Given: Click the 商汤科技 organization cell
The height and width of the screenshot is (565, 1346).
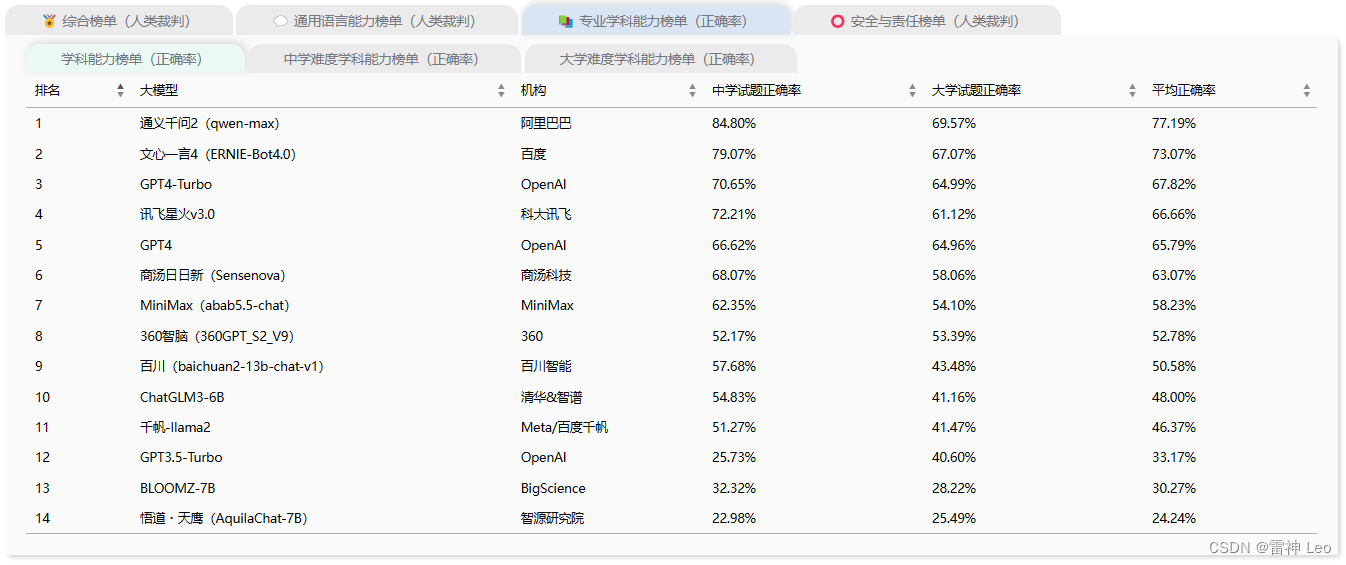Looking at the screenshot, I should 546,275.
